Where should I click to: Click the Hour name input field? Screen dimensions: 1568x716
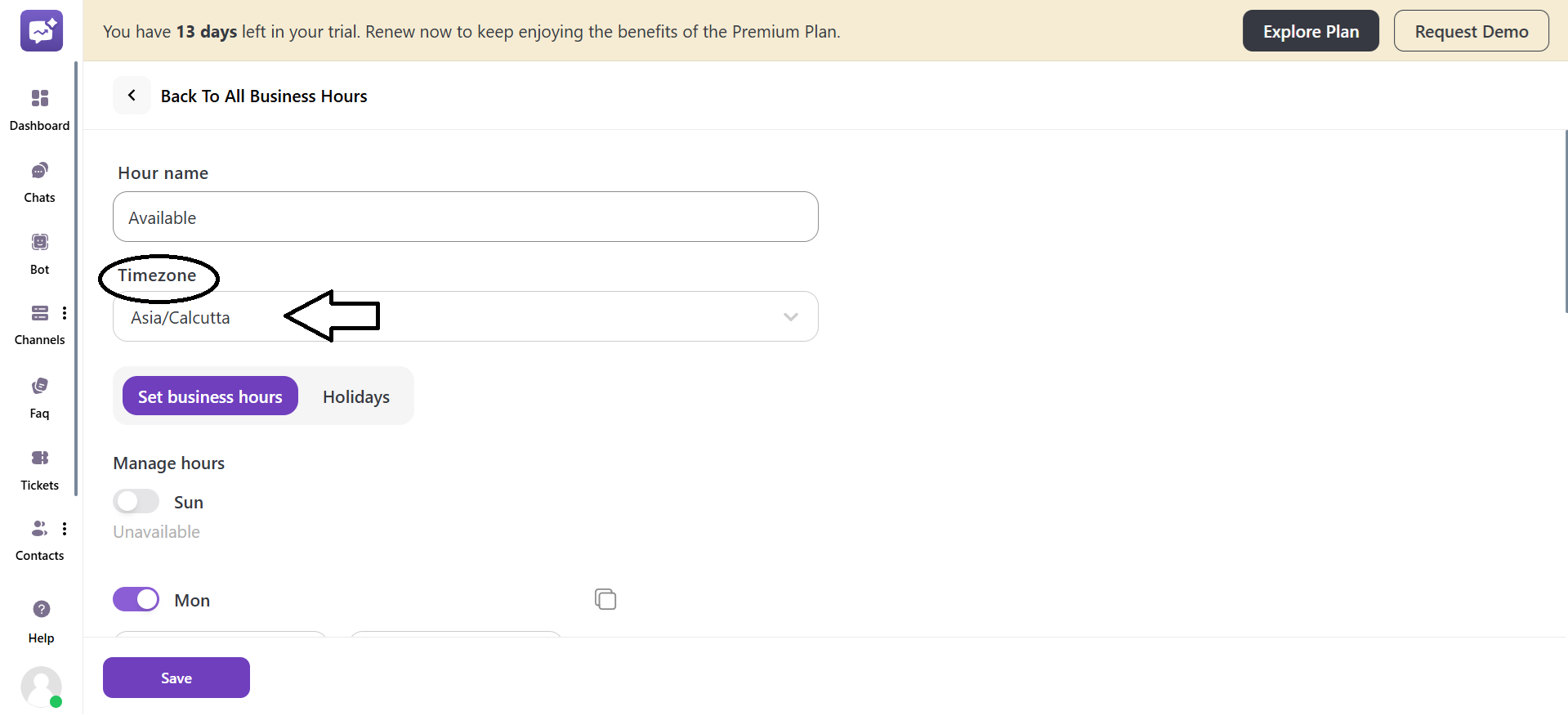point(465,217)
